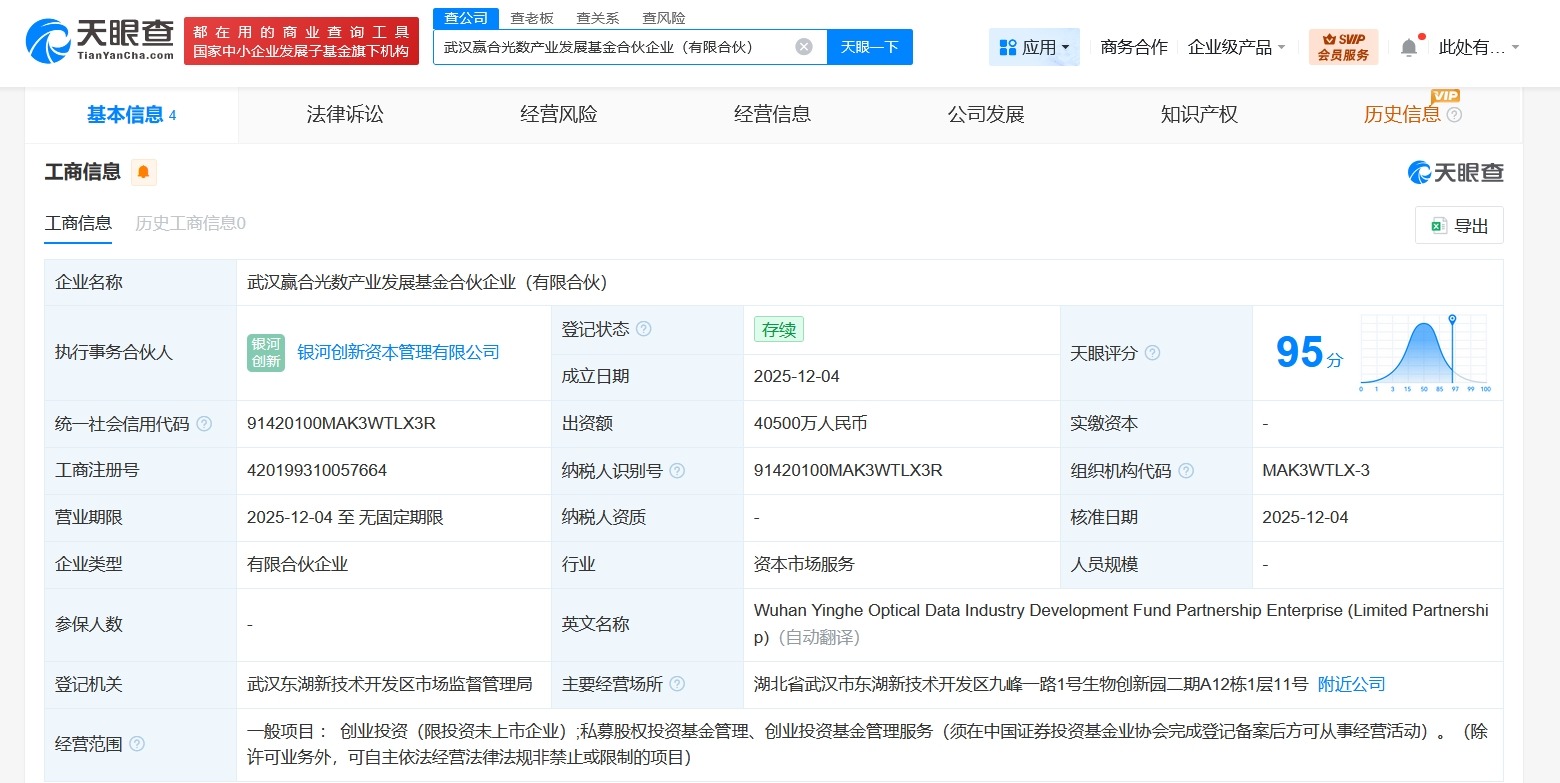This screenshot has width=1560, height=783.
Task: Switch to the 法律诉讼 tab
Action: (x=344, y=114)
